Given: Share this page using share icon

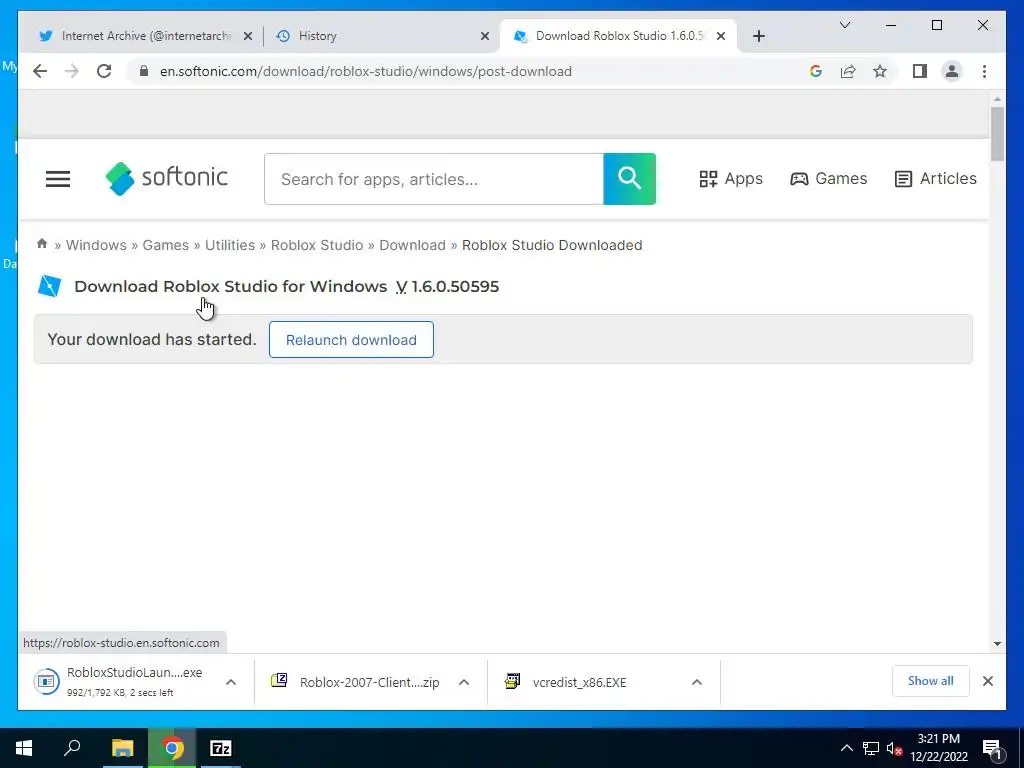Looking at the screenshot, I should point(848,71).
